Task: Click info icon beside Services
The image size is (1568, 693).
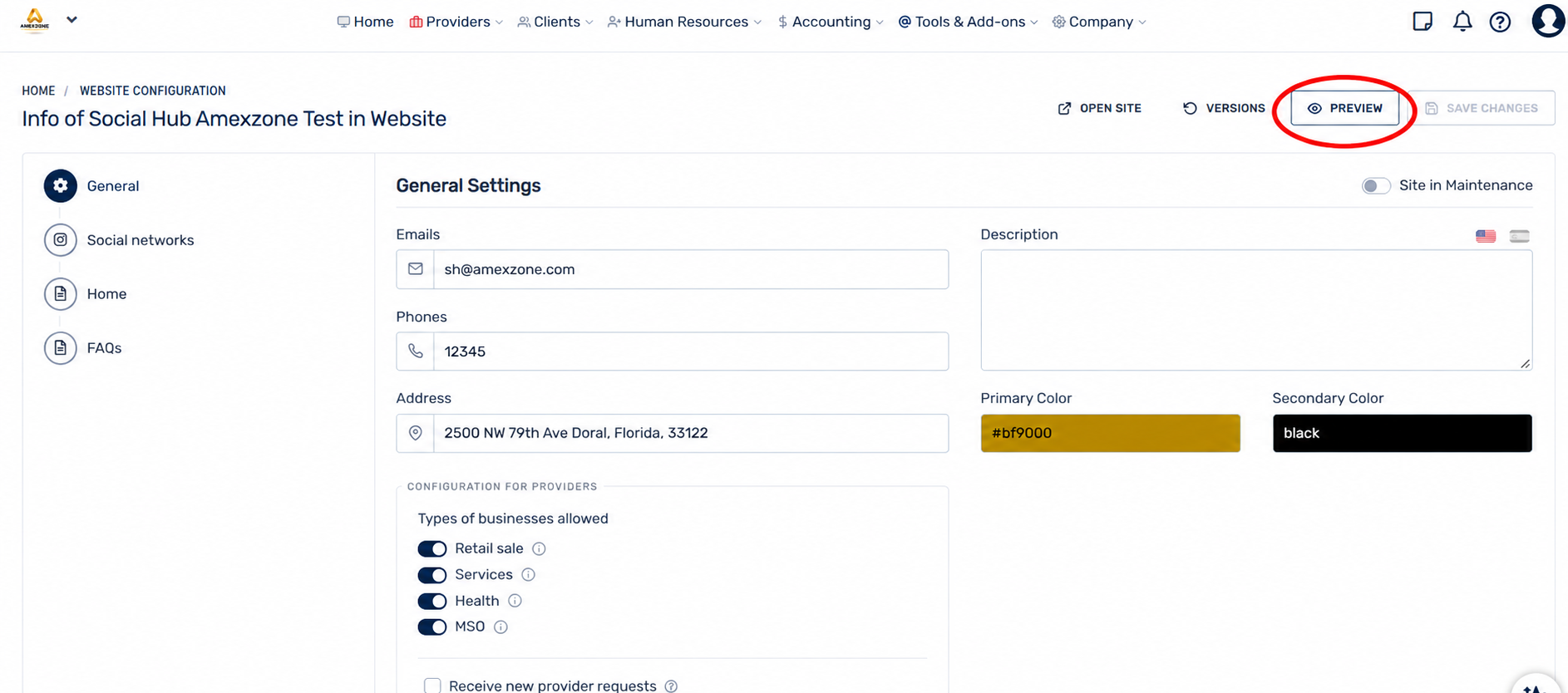Action: click(528, 575)
